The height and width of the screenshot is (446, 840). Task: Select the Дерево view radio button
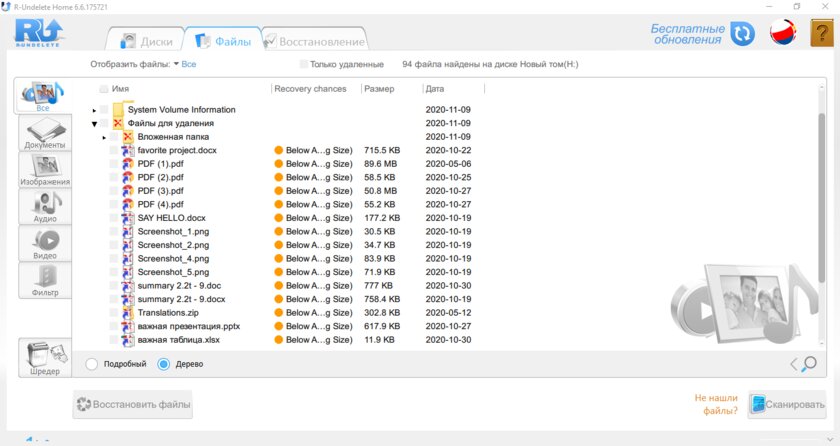(163, 364)
